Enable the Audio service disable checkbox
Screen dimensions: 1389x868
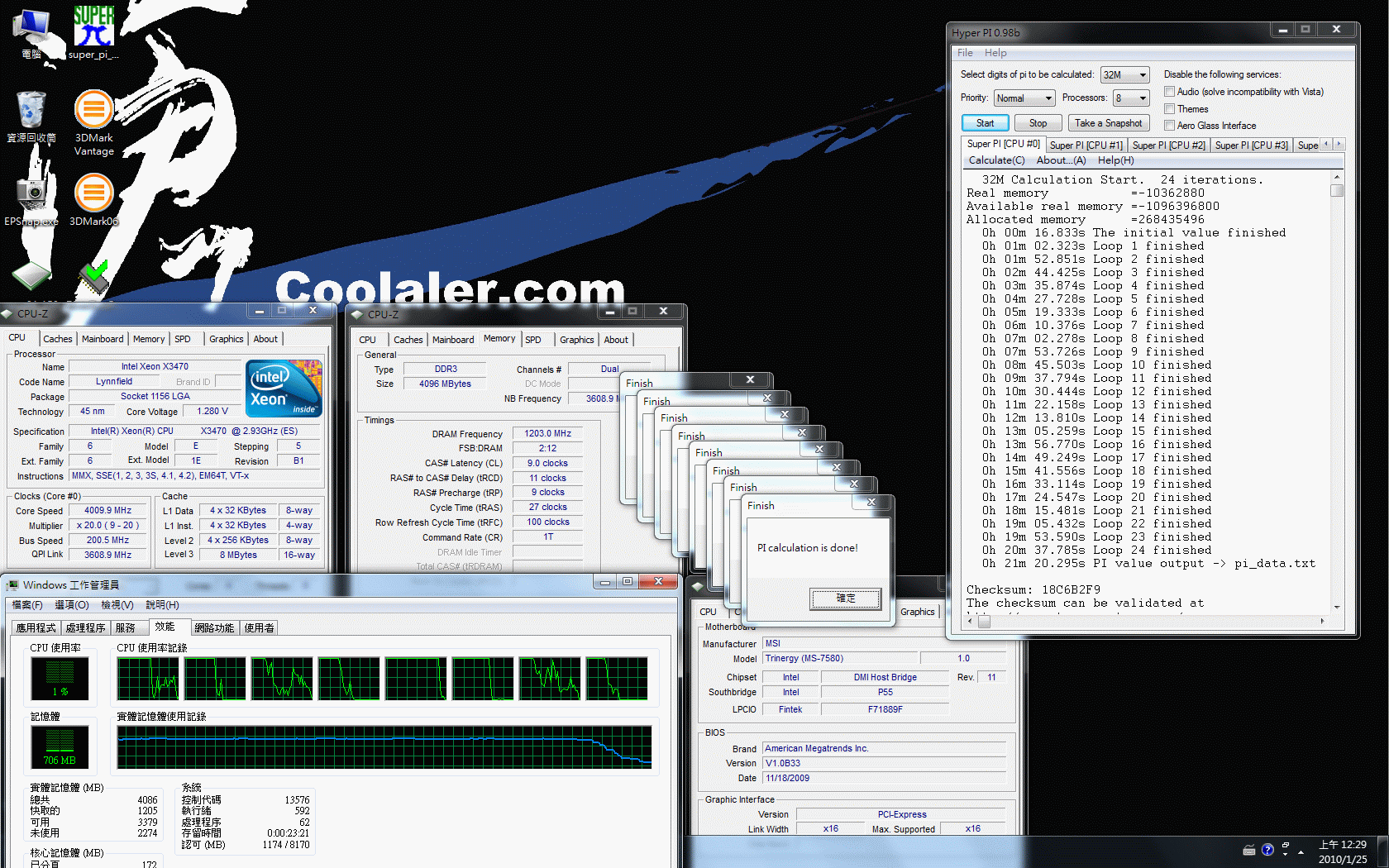(1169, 92)
